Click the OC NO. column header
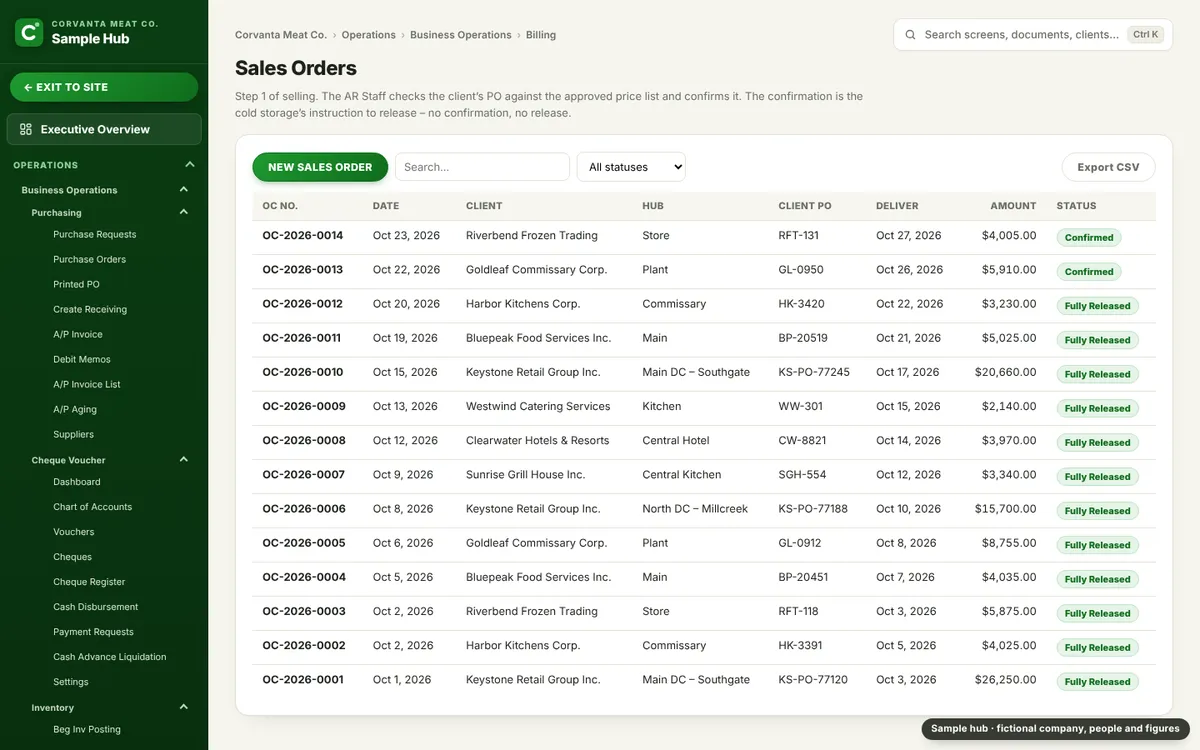This screenshot has height=750, width=1200. [280, 206]
